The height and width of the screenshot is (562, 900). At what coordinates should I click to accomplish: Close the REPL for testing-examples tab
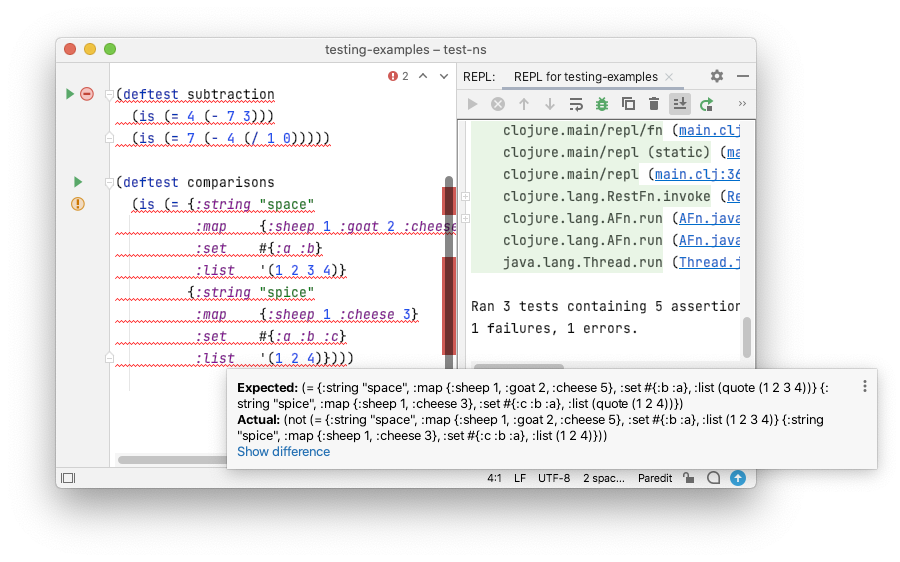point(669,77)
